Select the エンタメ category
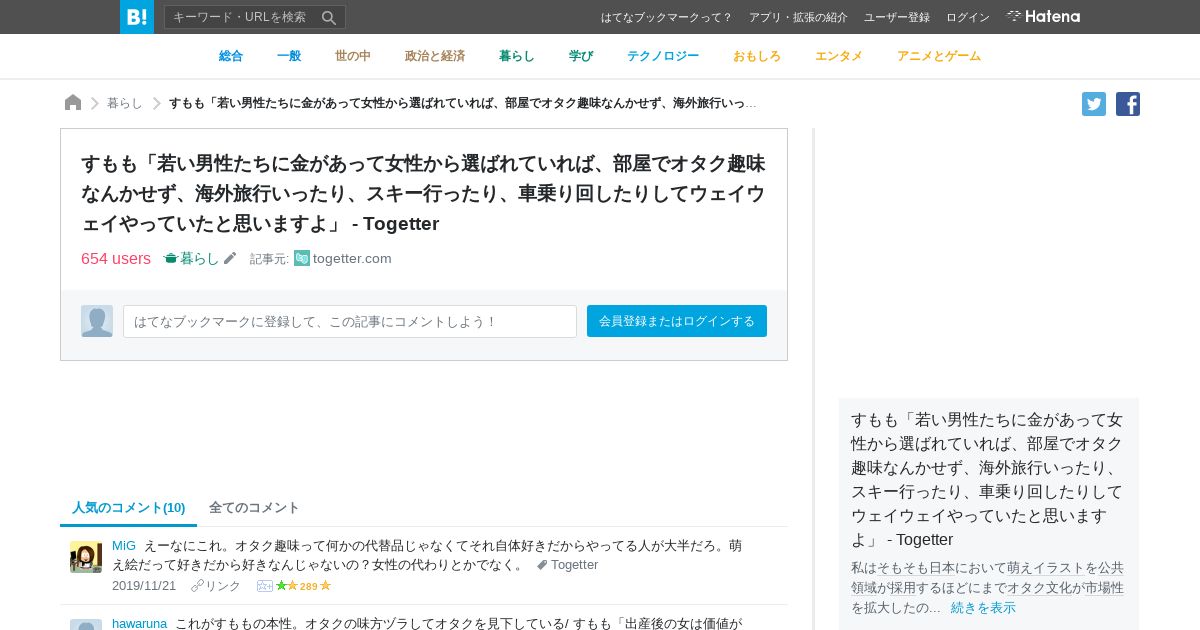 click(839, 56)
